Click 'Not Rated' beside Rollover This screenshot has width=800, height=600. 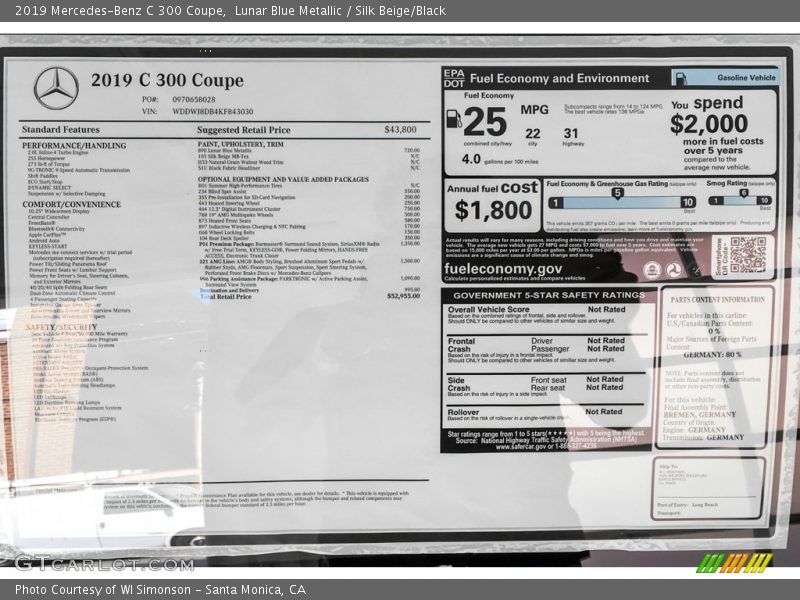[604, 411]
